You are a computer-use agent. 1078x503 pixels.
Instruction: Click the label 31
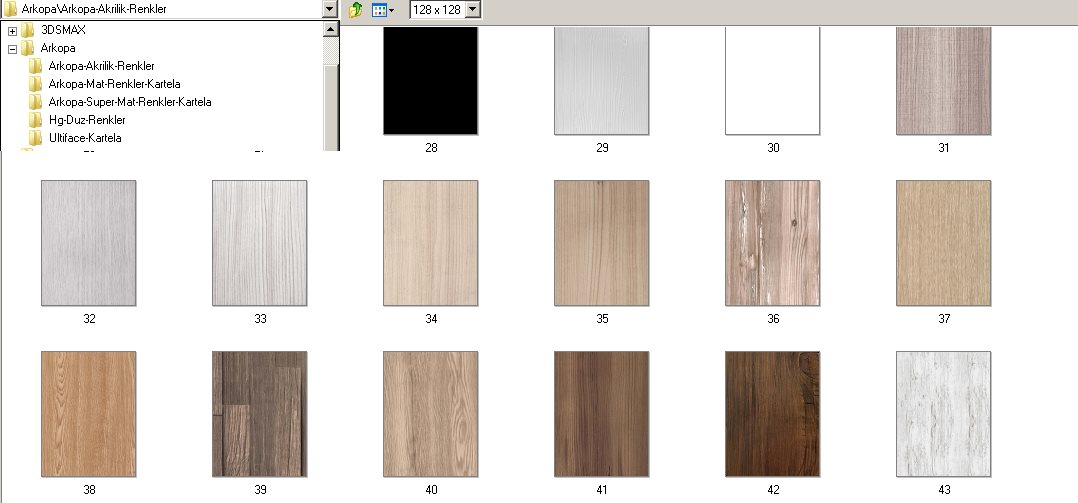click(944, 148)
